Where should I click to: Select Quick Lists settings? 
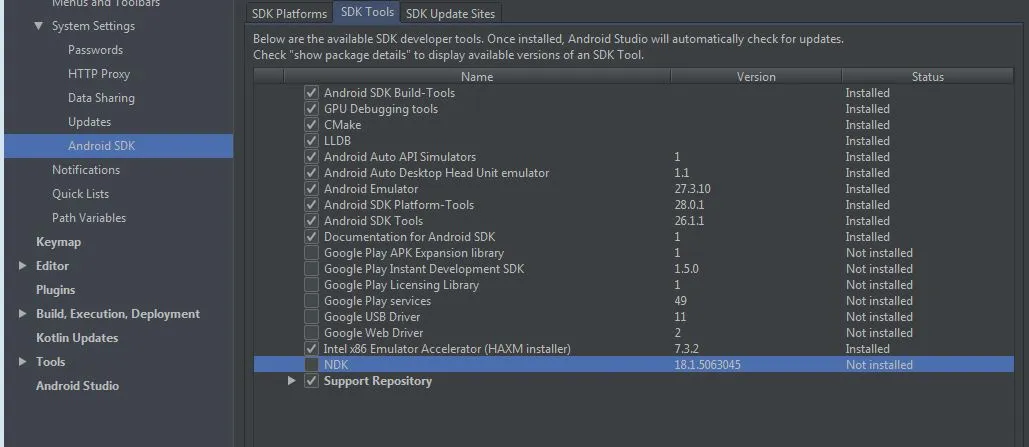81,194
